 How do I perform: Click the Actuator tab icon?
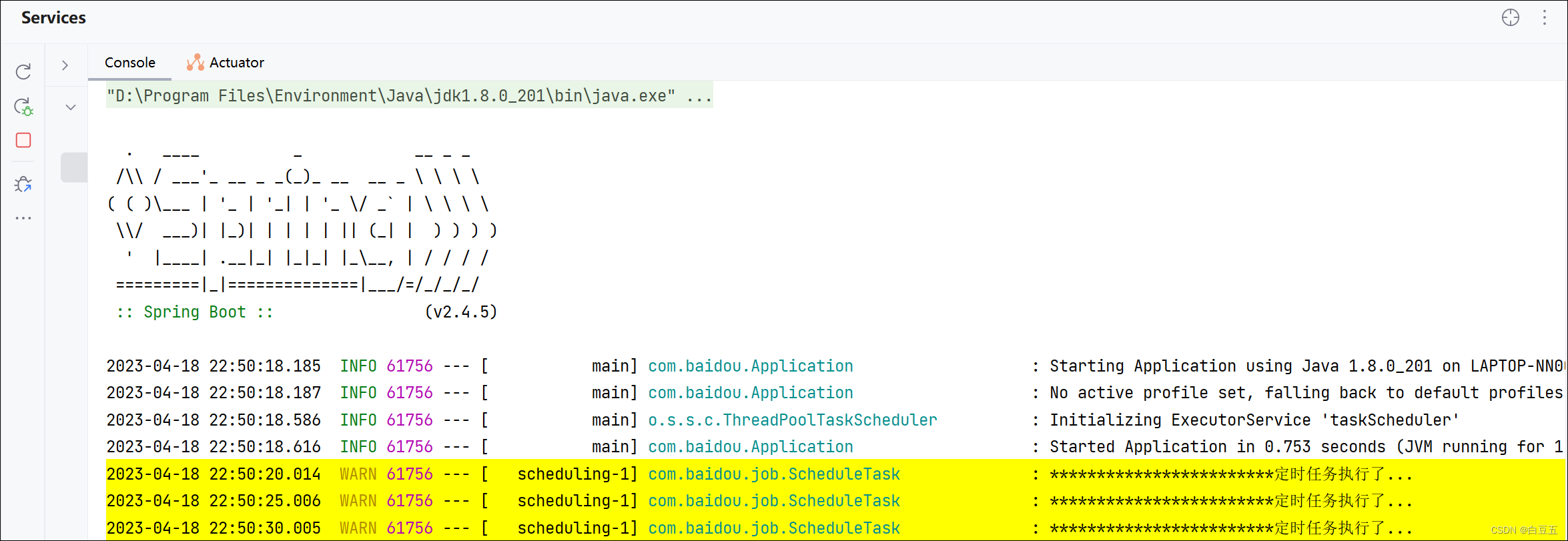(195, 63)
